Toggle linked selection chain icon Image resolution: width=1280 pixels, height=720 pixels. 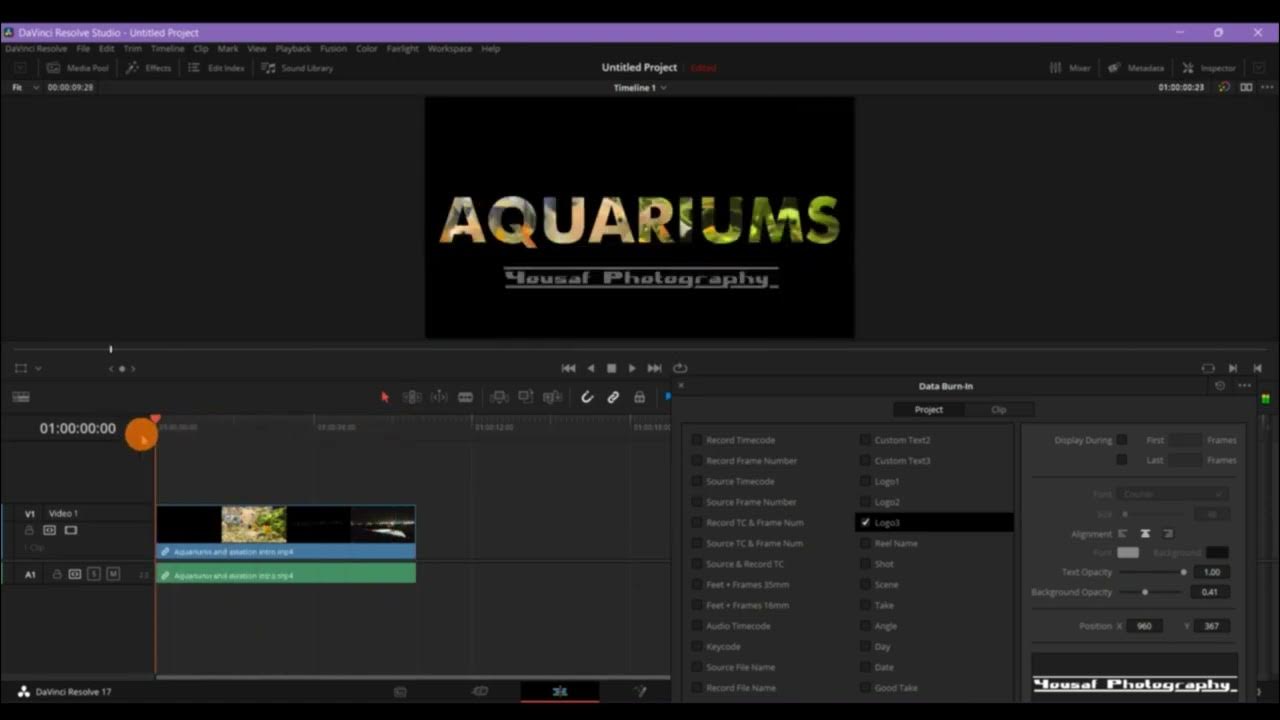click(613, 397)
